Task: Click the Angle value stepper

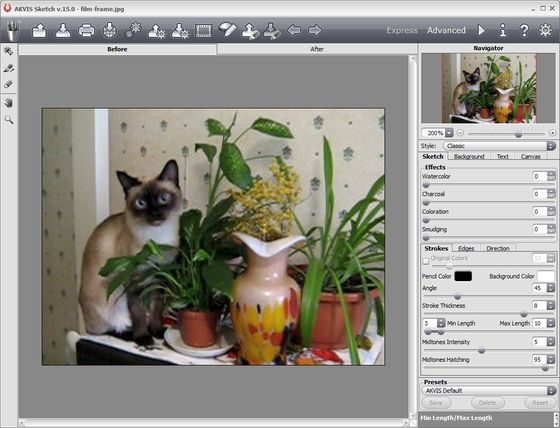Action: tap(551, 288)
